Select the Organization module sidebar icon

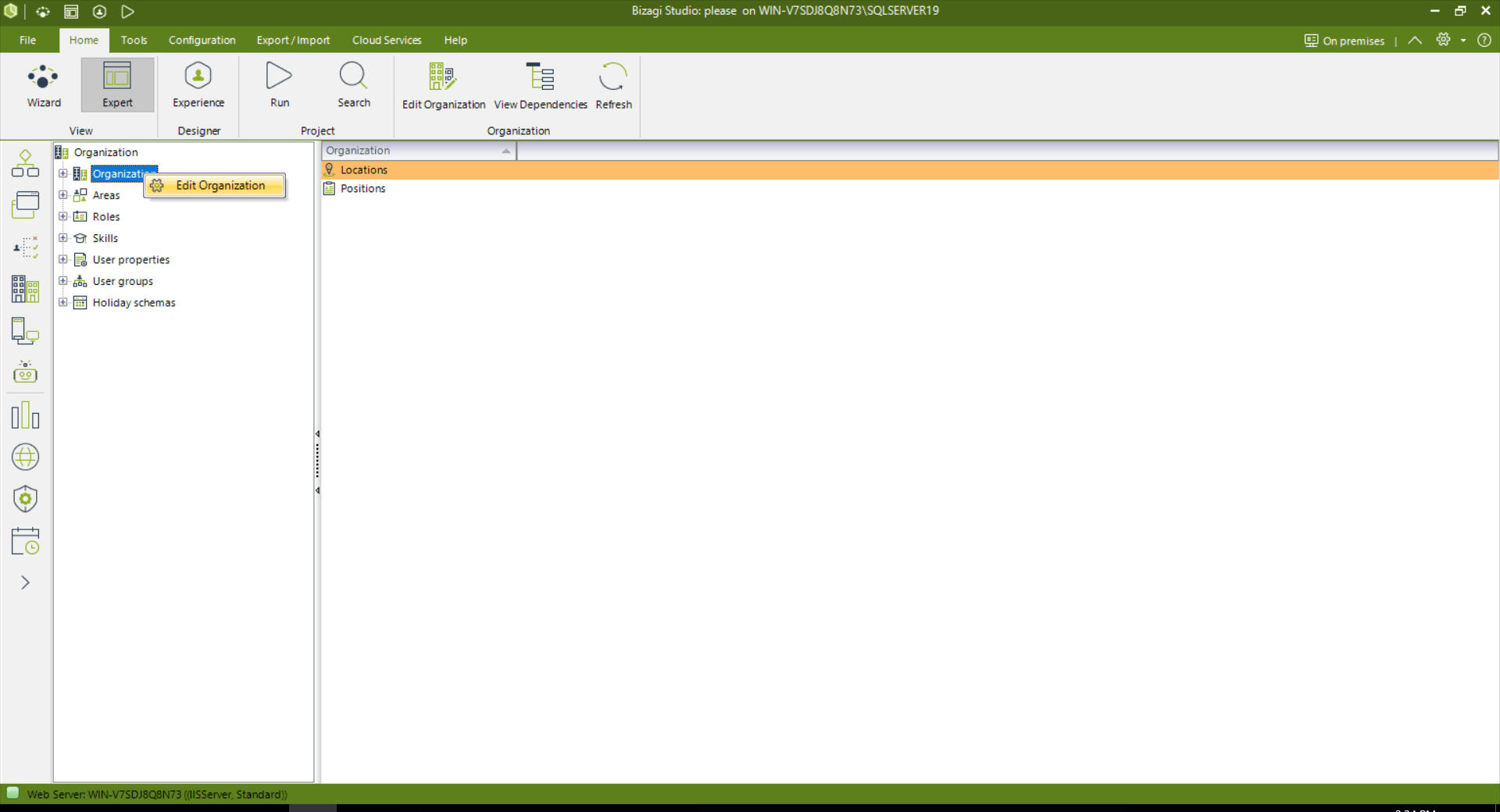25,289
